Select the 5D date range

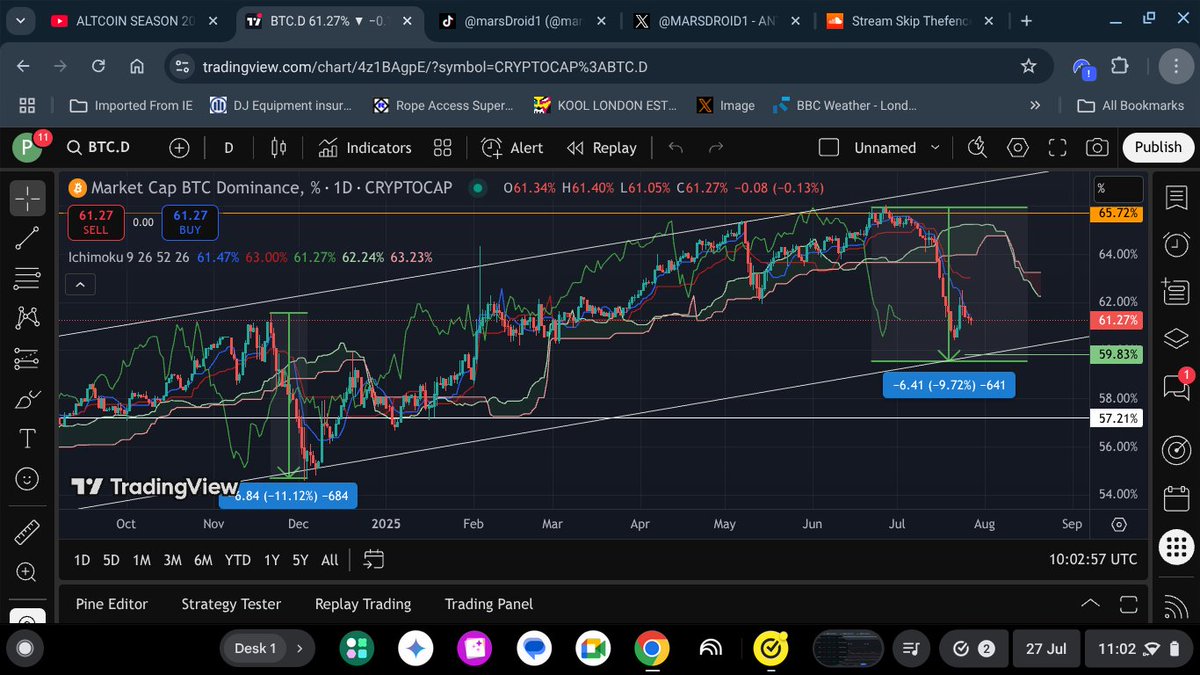tap(112, 560)
